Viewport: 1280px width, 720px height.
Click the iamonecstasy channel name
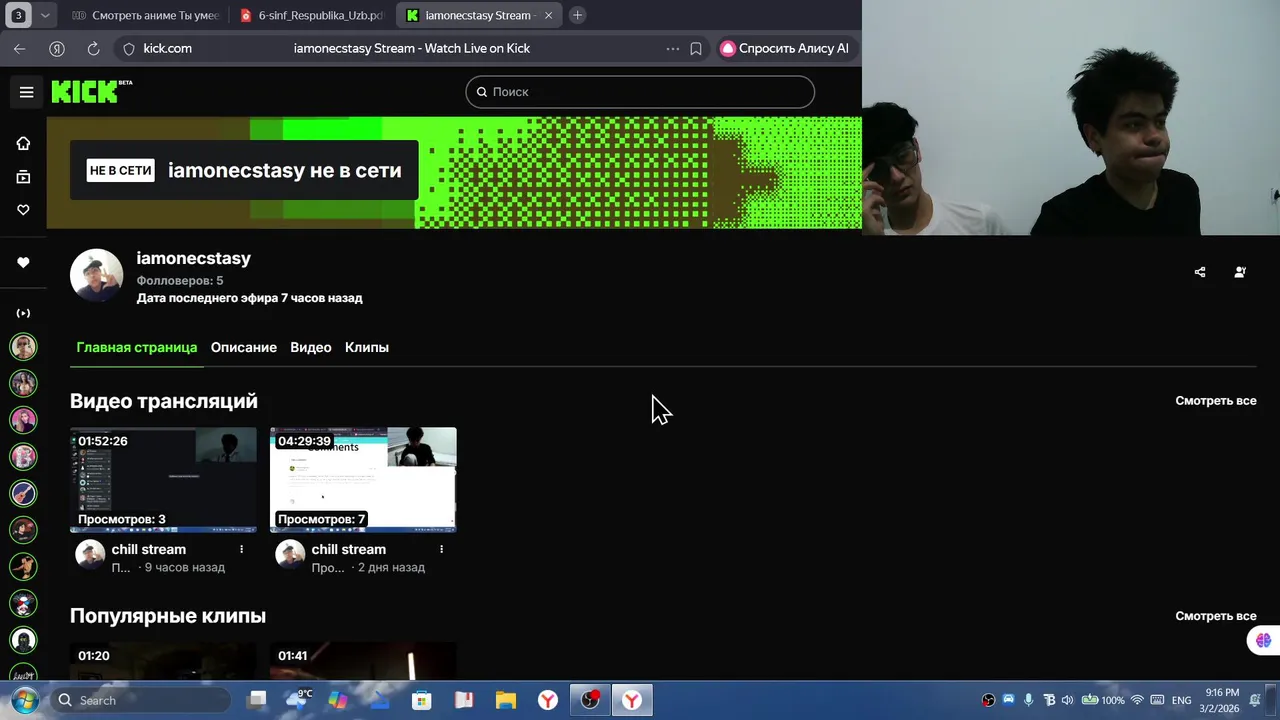194,258
